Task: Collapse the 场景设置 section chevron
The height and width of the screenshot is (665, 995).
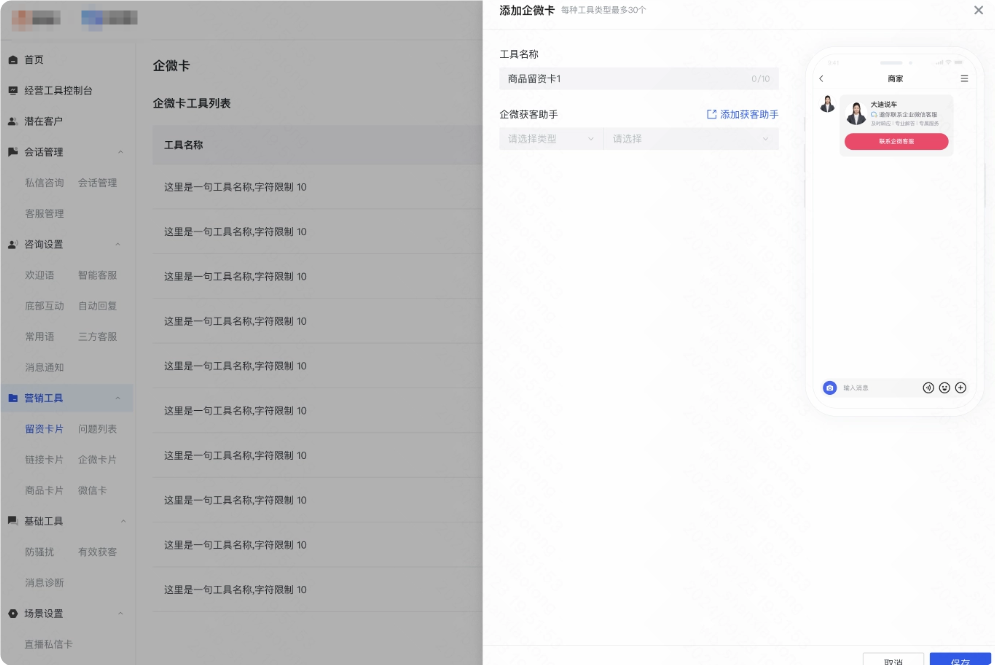Action: point(121,614)
